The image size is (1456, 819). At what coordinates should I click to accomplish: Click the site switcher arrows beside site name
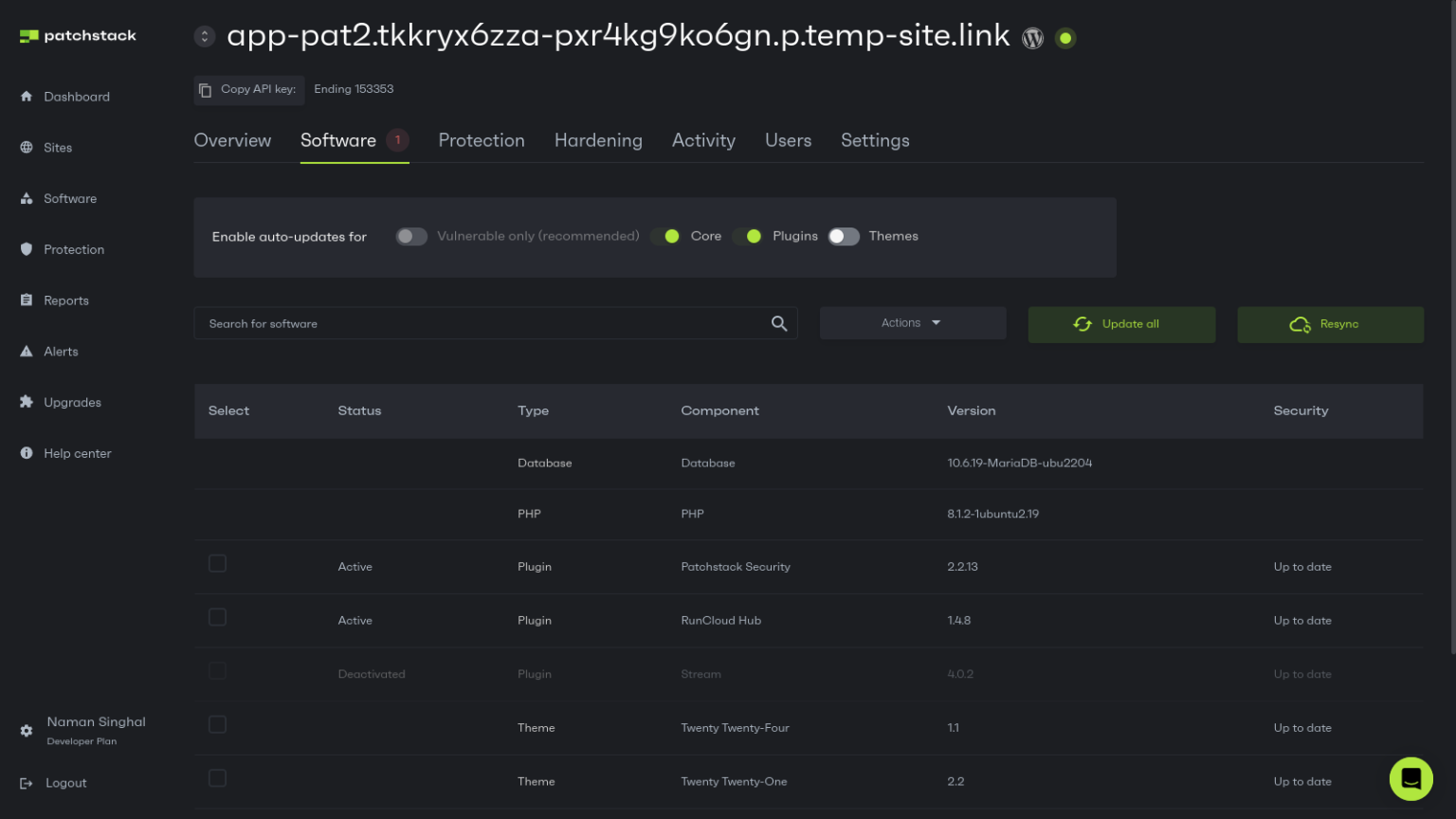205,35
